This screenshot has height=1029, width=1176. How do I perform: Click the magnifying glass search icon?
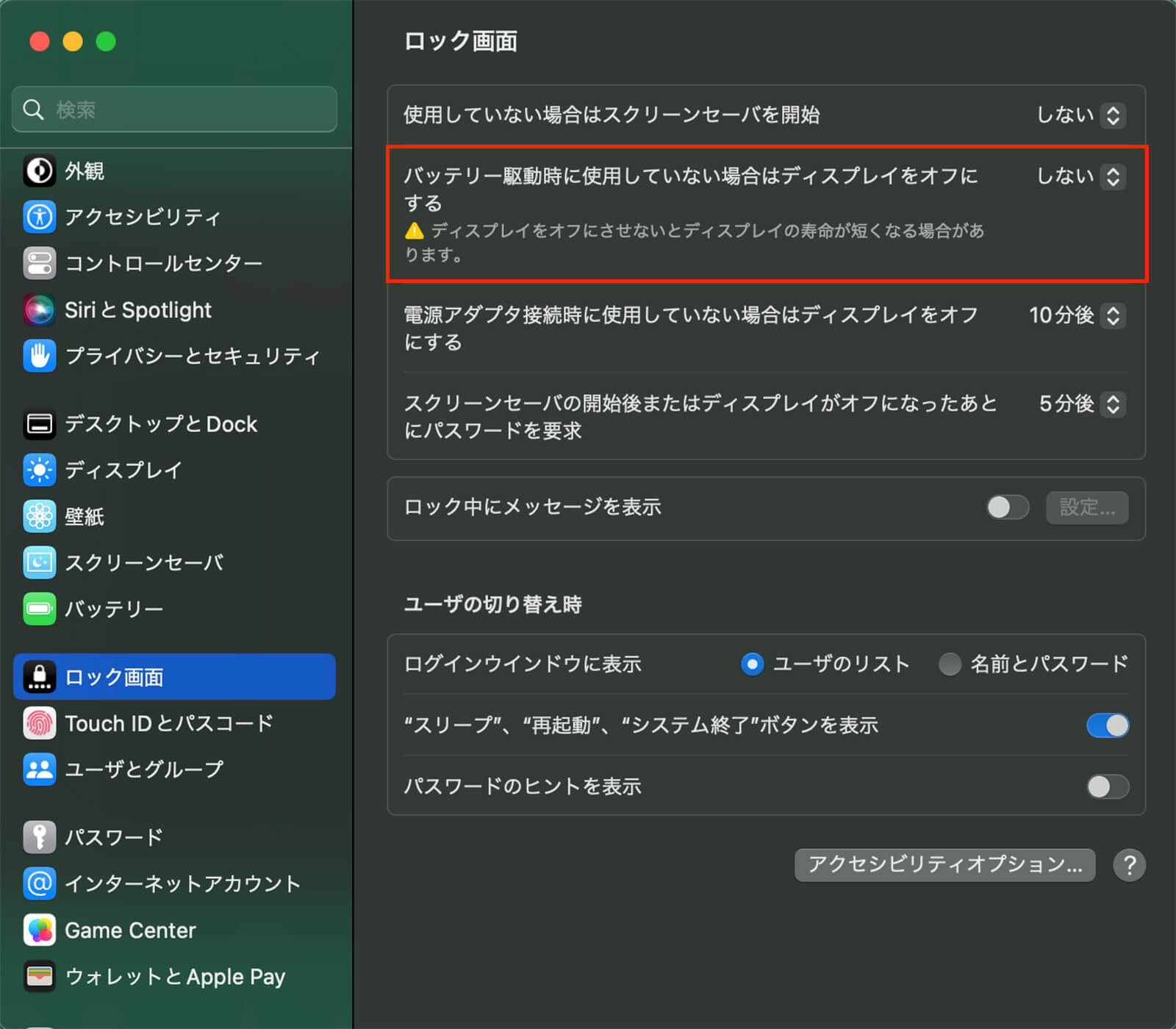[x=33, y=110]
